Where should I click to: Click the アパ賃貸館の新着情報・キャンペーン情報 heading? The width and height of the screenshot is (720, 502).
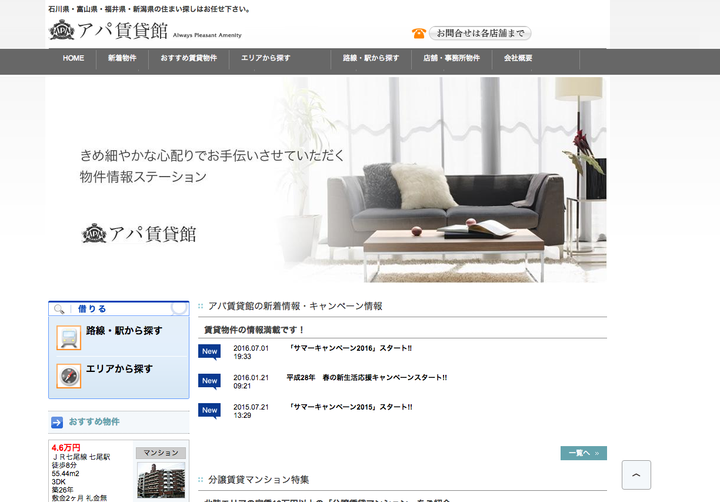[x=295, y=306]
